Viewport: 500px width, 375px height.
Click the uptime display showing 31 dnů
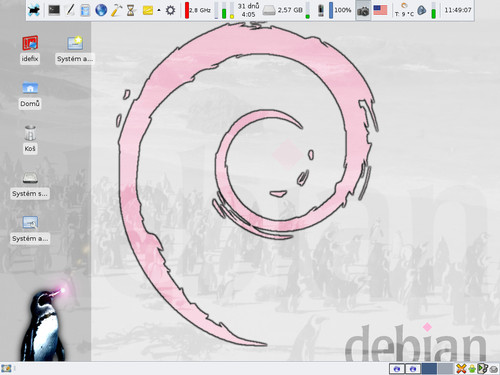click(248, 10)
